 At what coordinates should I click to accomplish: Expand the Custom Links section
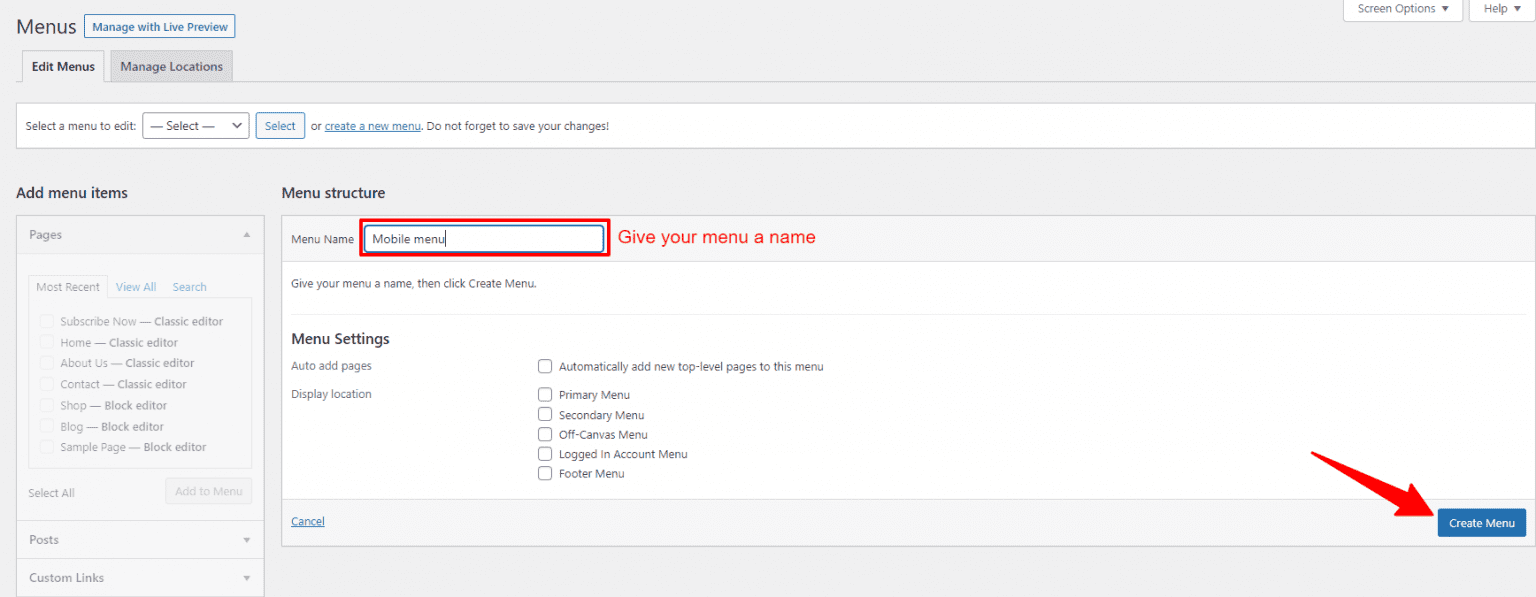pyautogui.click(x=246, y=578)
